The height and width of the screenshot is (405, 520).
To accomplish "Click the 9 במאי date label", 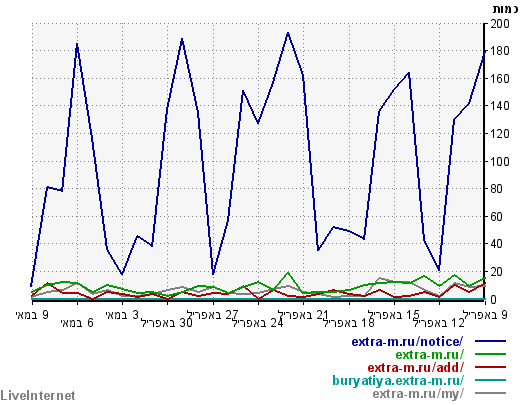I will [x=32, y=315].
